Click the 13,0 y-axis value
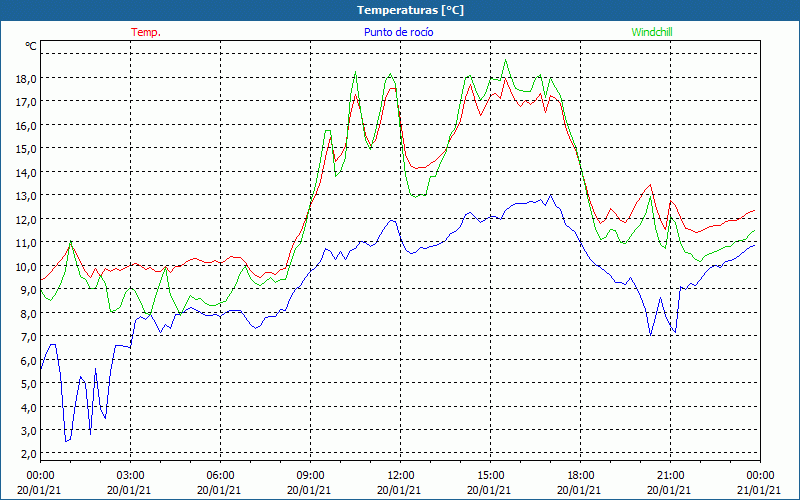Screen dimensions: 800x500 27,195
